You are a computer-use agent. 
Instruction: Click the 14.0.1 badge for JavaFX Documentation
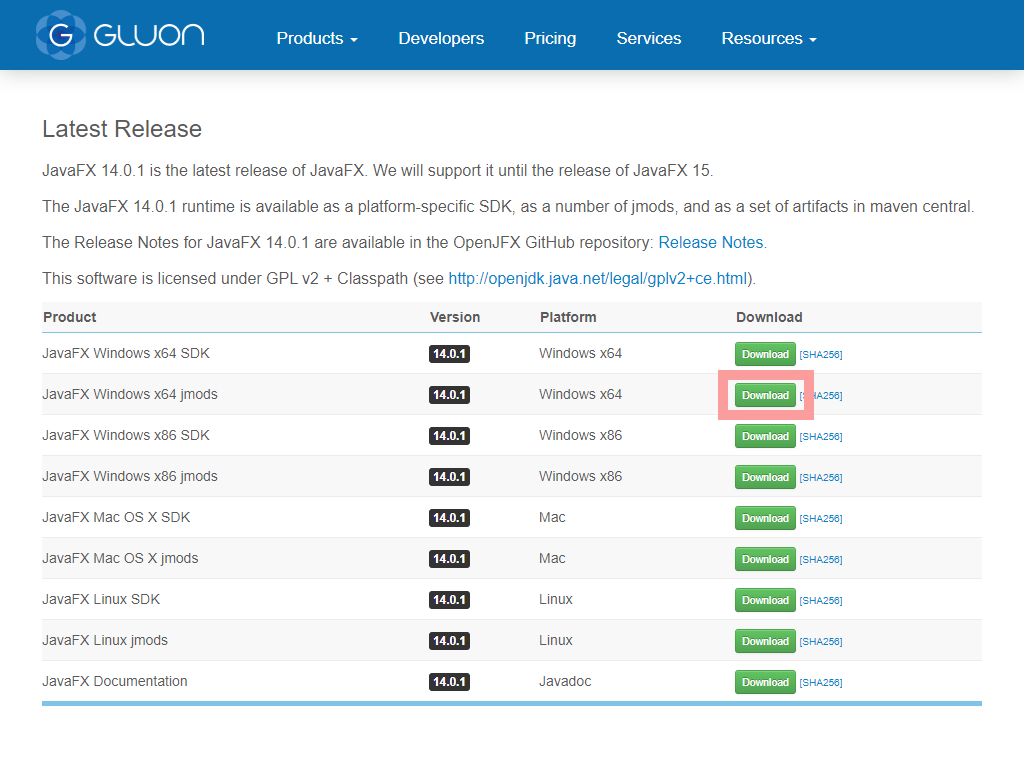pyautogui.click(x=449, y=682)
